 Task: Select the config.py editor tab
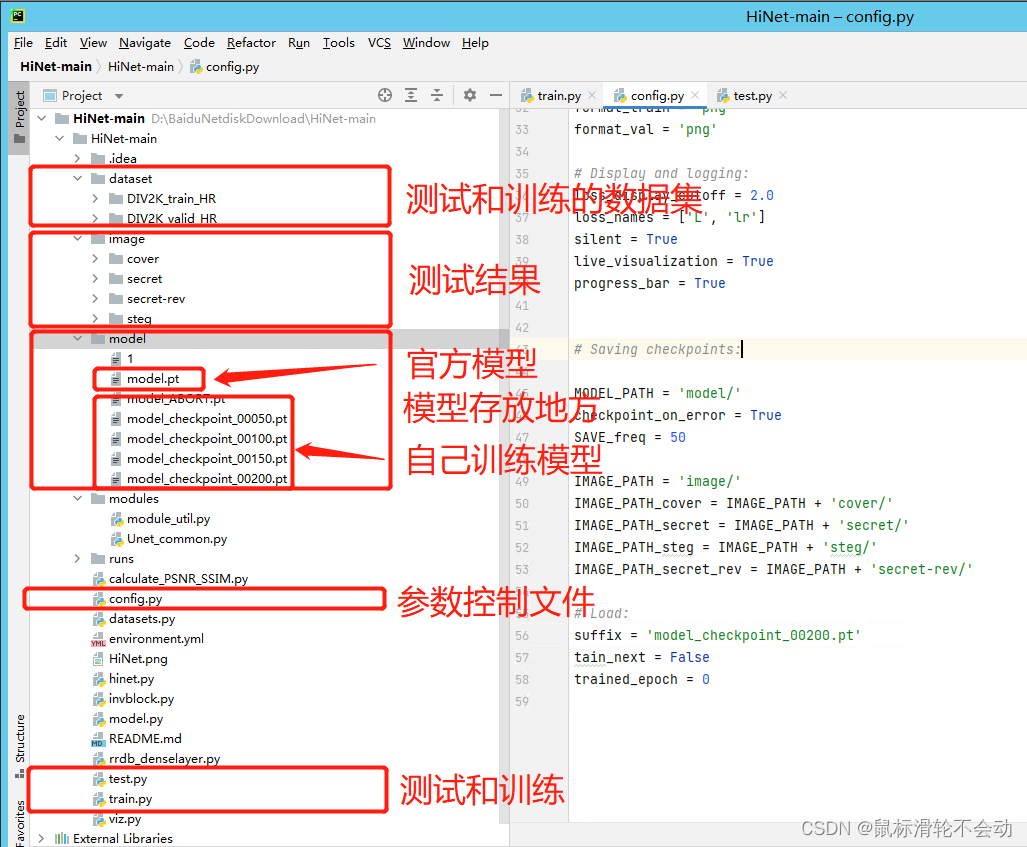click(656, 96)
